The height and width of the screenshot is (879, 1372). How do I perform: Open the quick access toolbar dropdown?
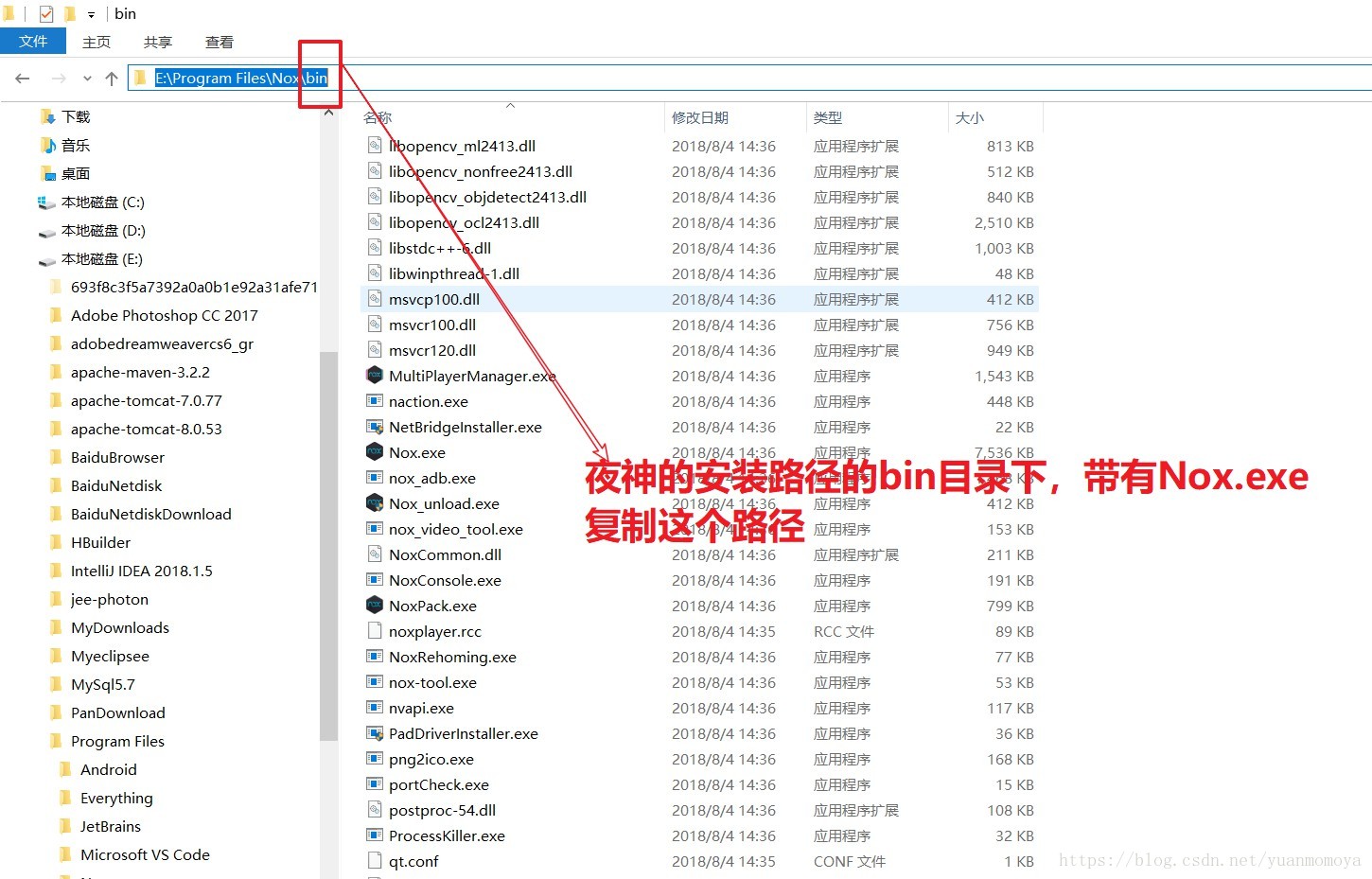pos(91,15)
